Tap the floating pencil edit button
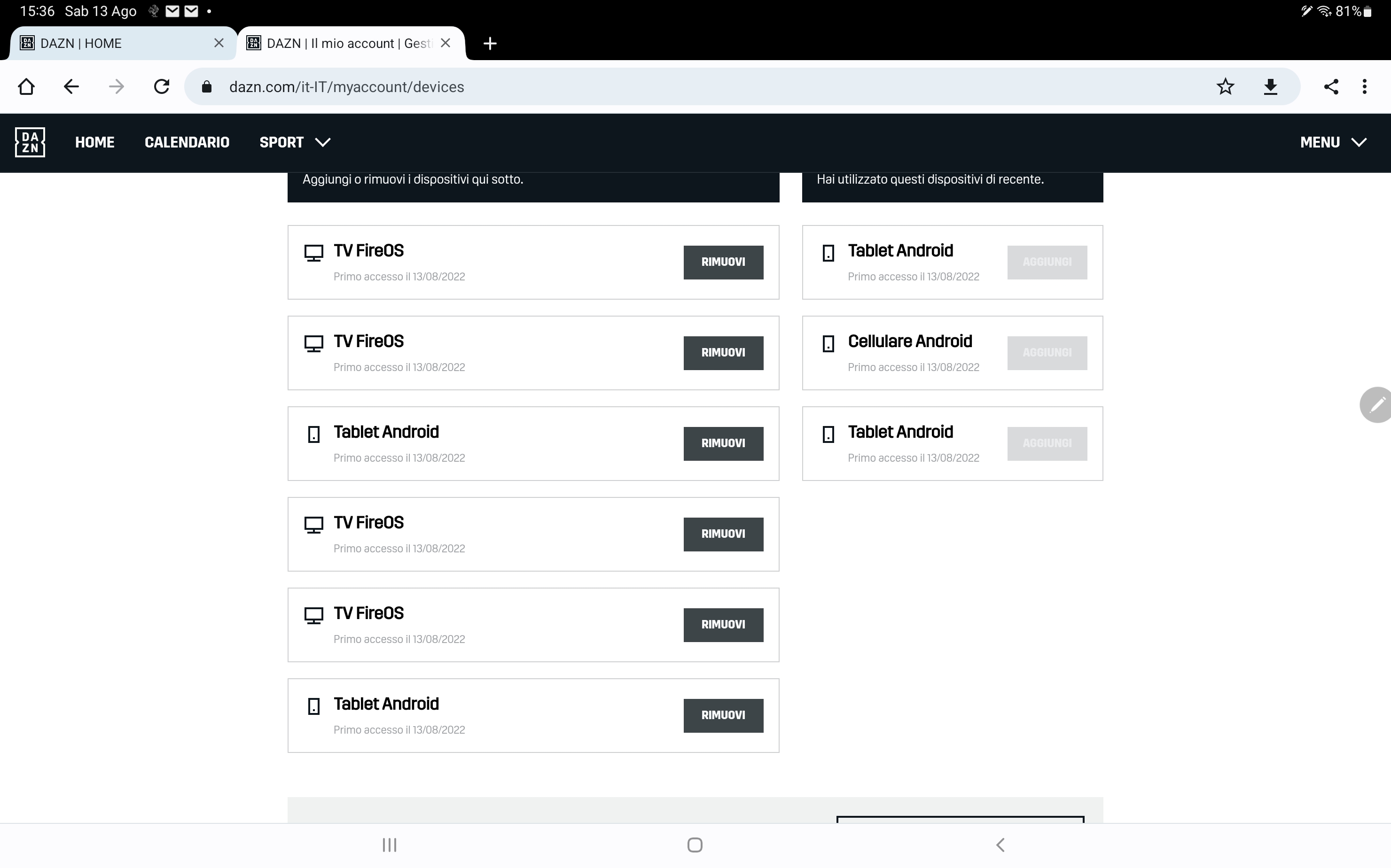The image size is (1391, 868). coord(1375,405)
